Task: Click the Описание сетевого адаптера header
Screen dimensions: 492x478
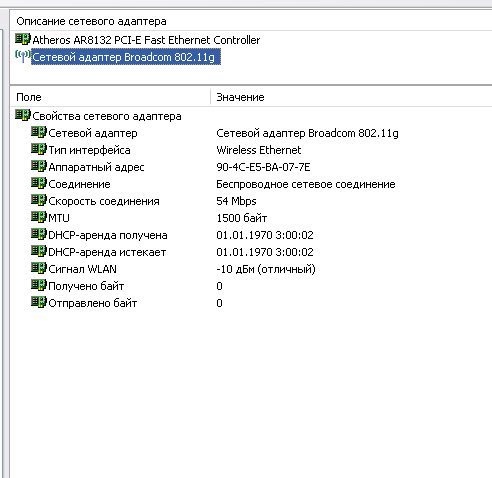Action: 91,21
